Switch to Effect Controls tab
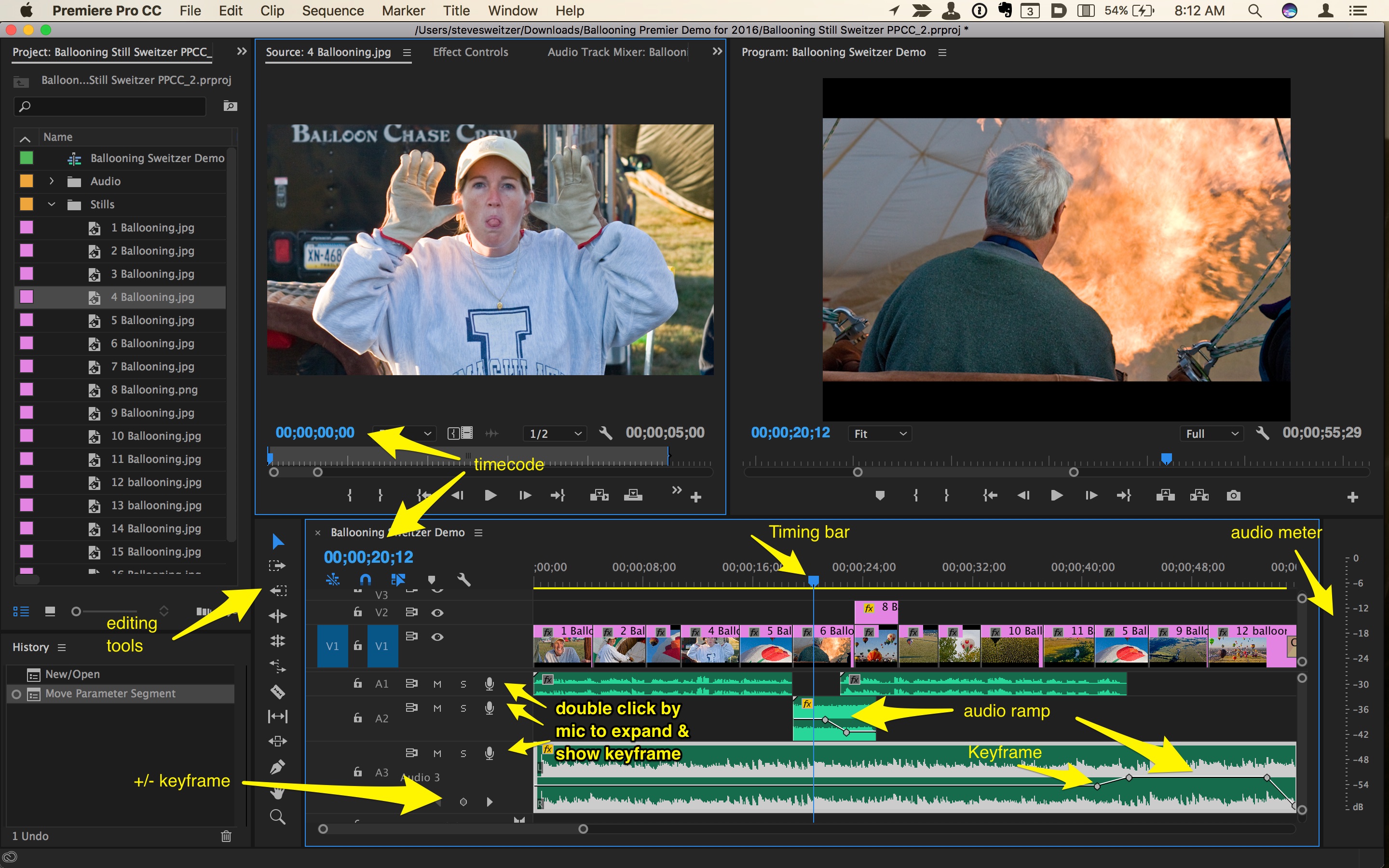The image size is (1389, 868). (471, 52)
